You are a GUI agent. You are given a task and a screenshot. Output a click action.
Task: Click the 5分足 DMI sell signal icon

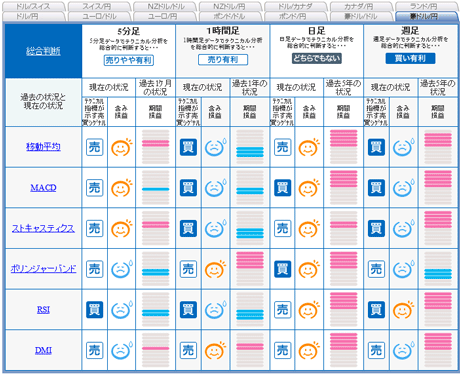95,351
